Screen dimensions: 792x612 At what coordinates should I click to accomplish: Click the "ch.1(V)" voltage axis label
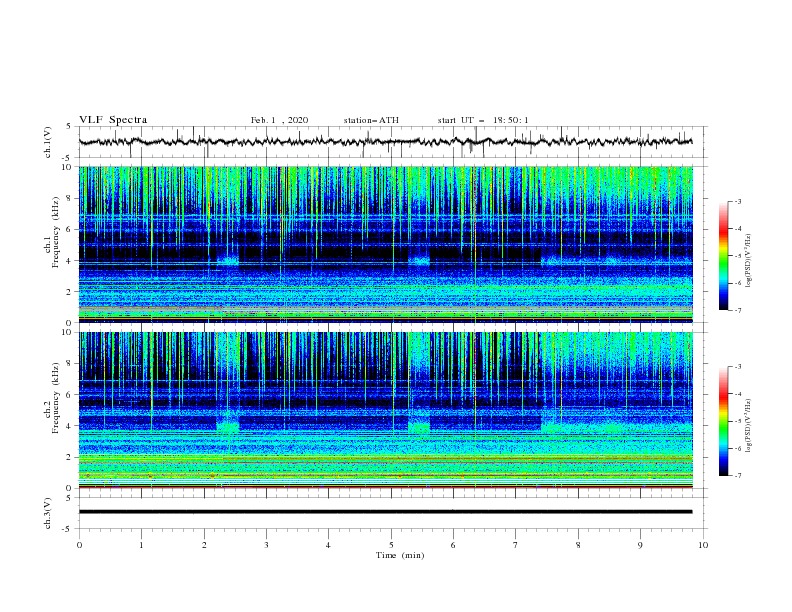tap(47, 142)
